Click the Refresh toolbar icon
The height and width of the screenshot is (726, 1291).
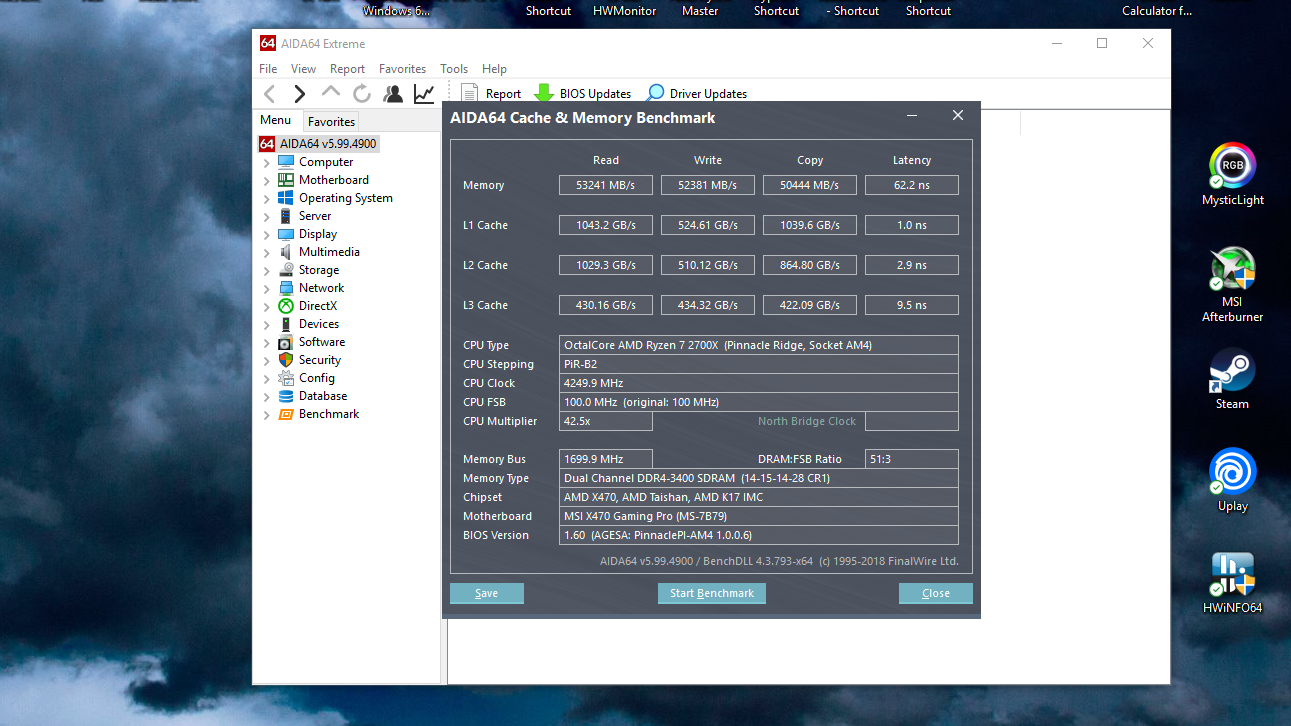click(362, 94)
